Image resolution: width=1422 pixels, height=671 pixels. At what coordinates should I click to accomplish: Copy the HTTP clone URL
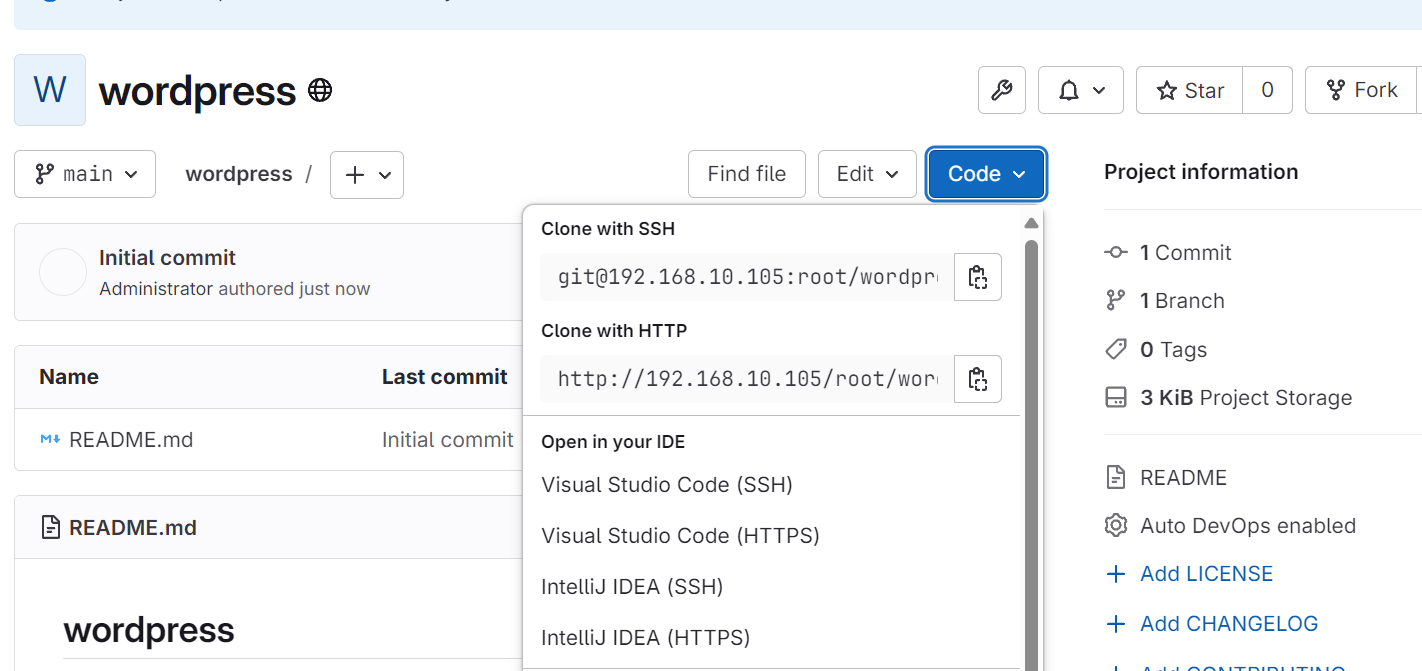coord(978,379)
